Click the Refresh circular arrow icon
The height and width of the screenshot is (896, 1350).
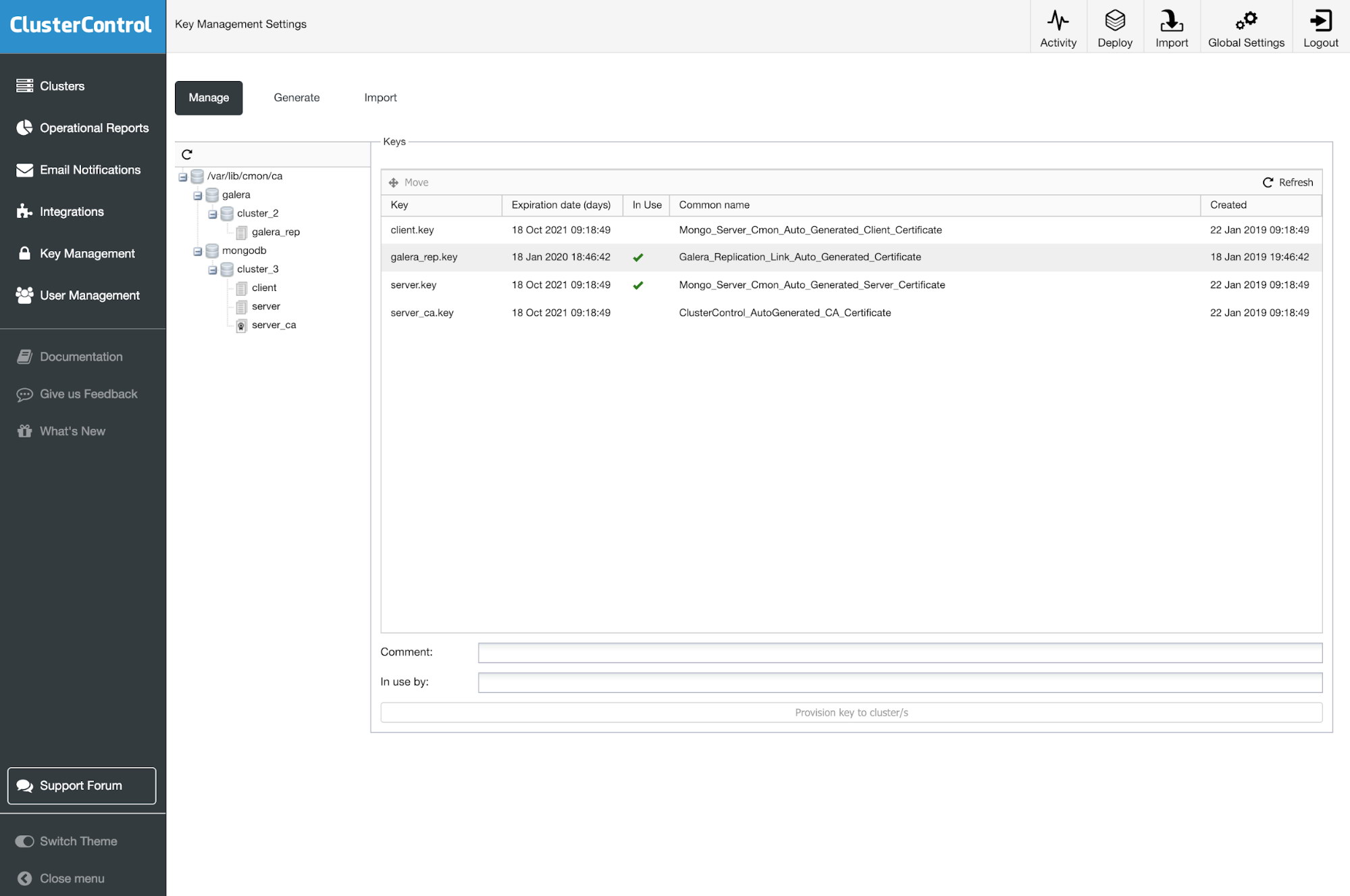[1268, 182]
